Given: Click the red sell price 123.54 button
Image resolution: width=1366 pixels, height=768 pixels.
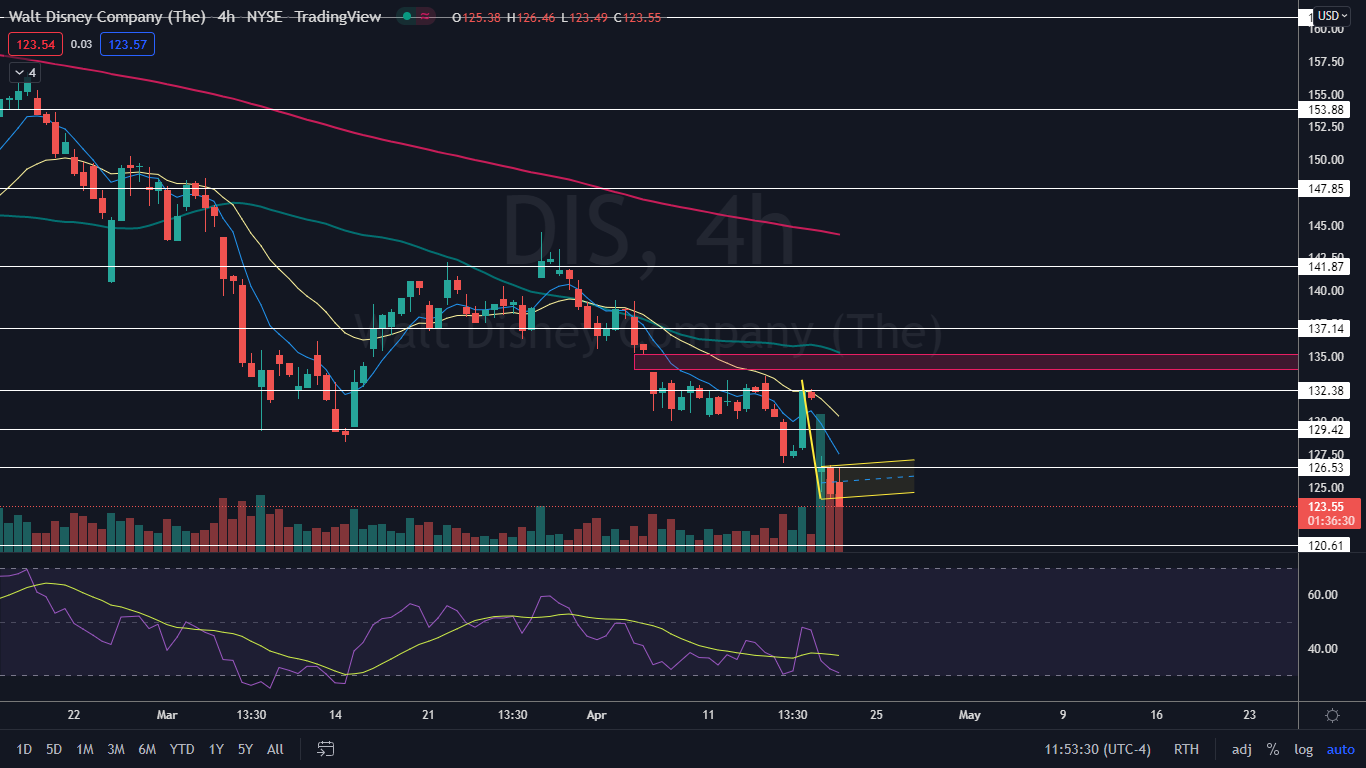Looking at the screenshot, I should pyautogui.click(x=36, y=44).
